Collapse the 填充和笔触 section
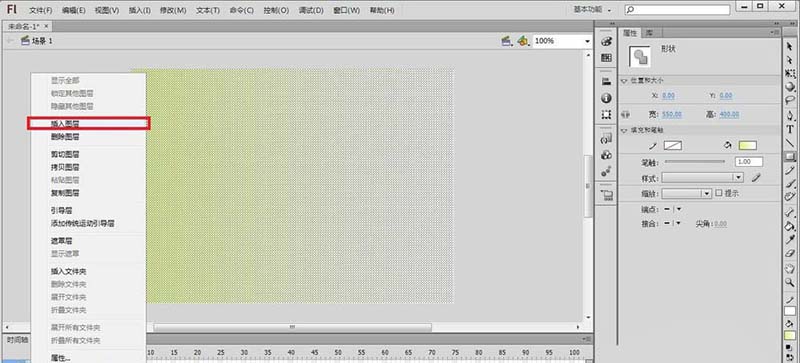Screen dimensions: 800x363 pos(623,130)
